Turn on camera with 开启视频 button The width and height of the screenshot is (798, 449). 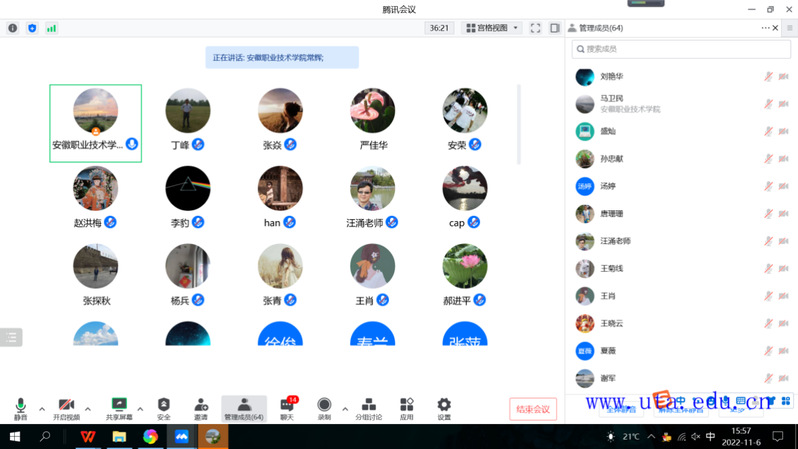click(x=66, y=407)
